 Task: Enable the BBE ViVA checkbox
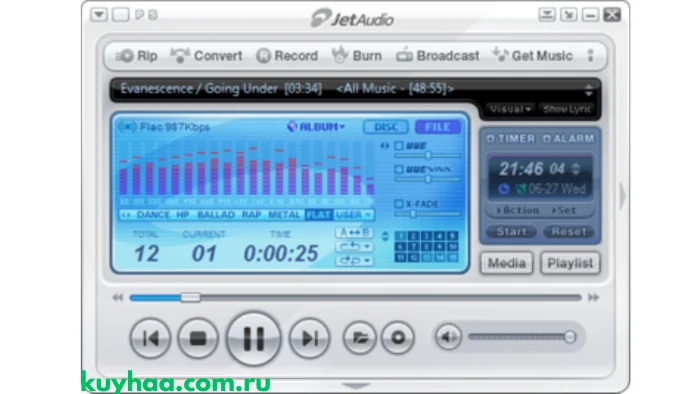399,169
